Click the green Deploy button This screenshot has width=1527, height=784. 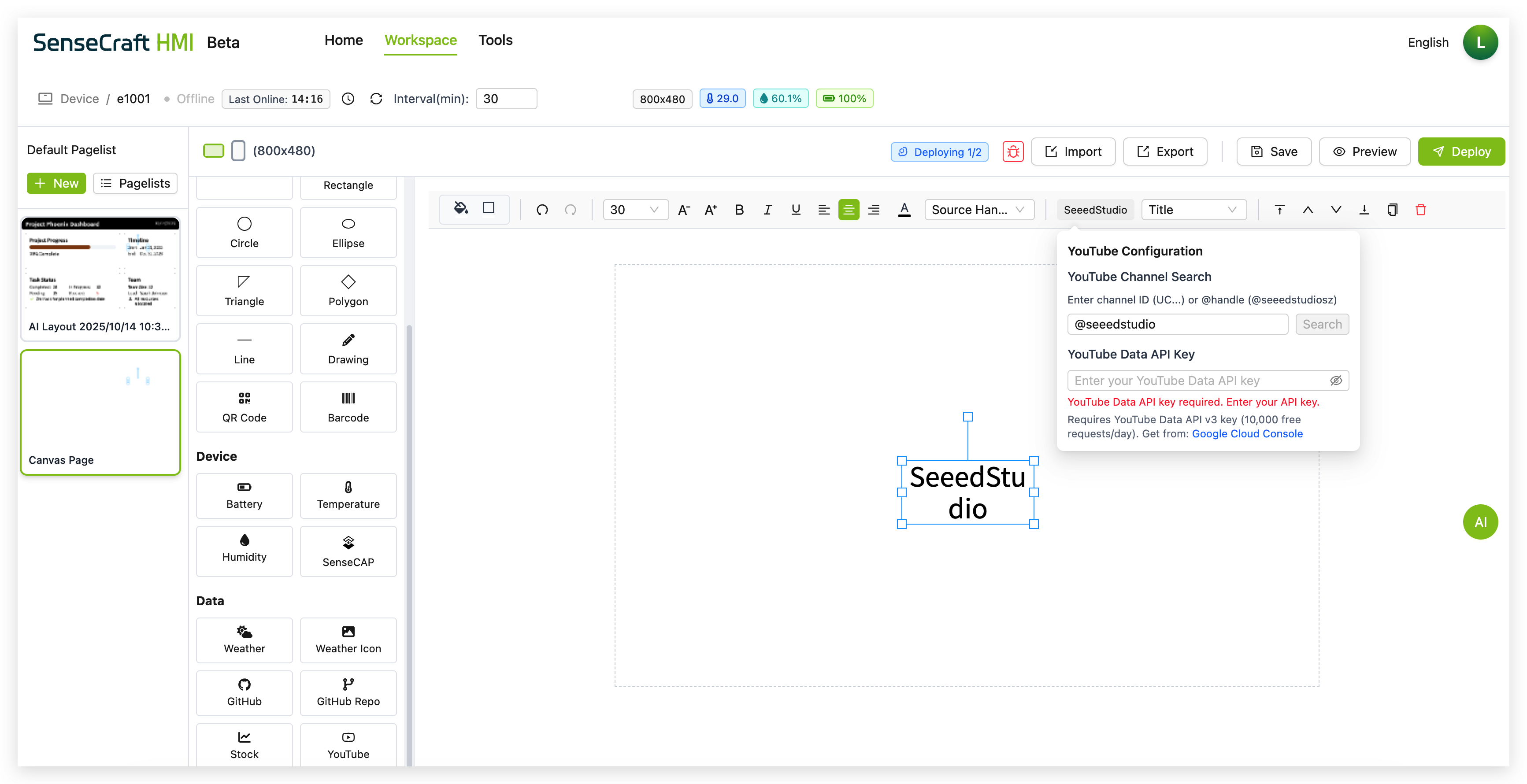pos(1460,152)
